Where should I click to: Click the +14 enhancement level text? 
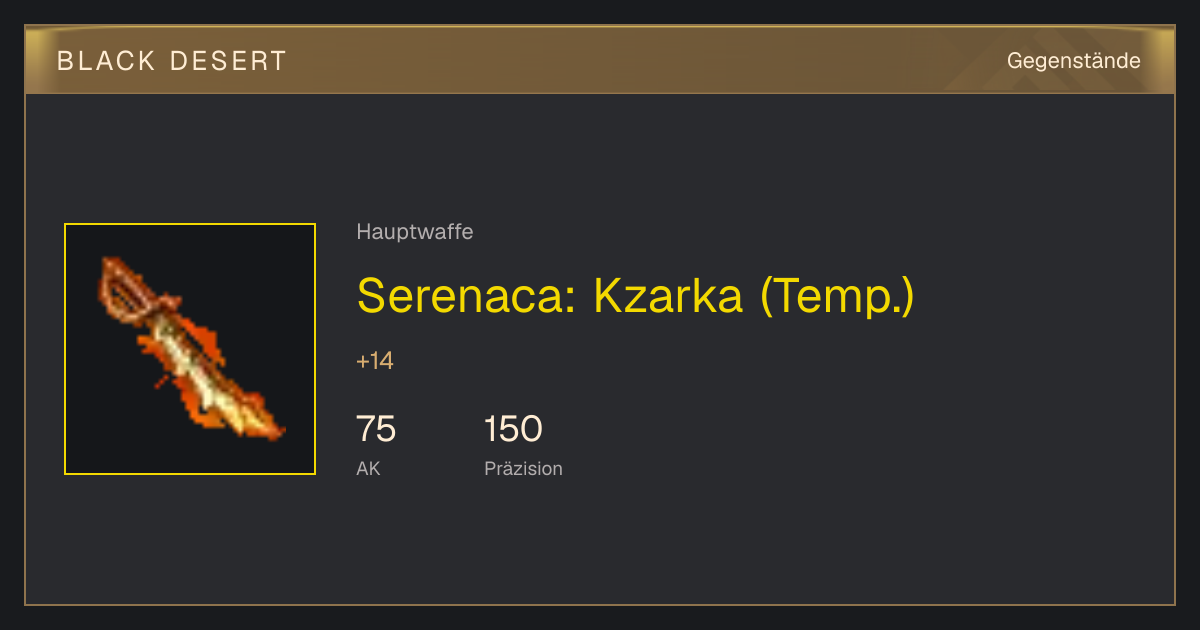coord(375,361)
